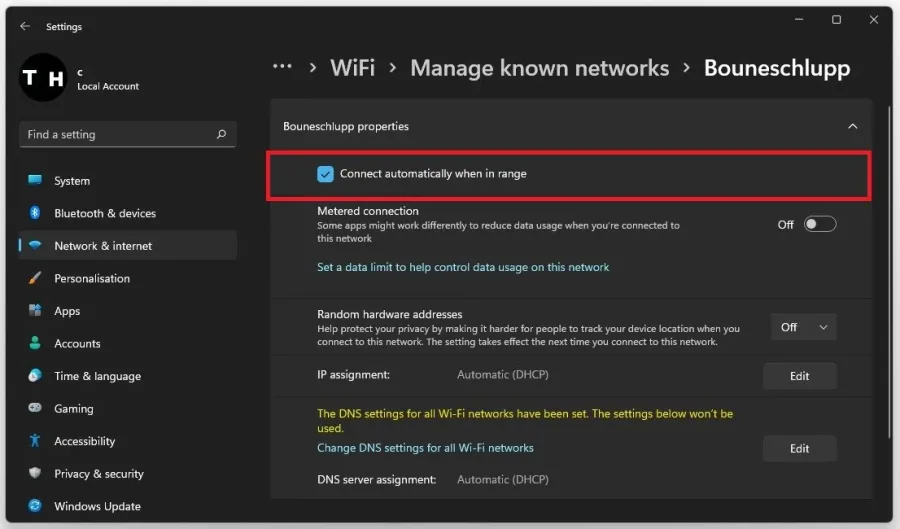
Task: Open the Random hardware addresses dropdown
Action: coord(804,327)
